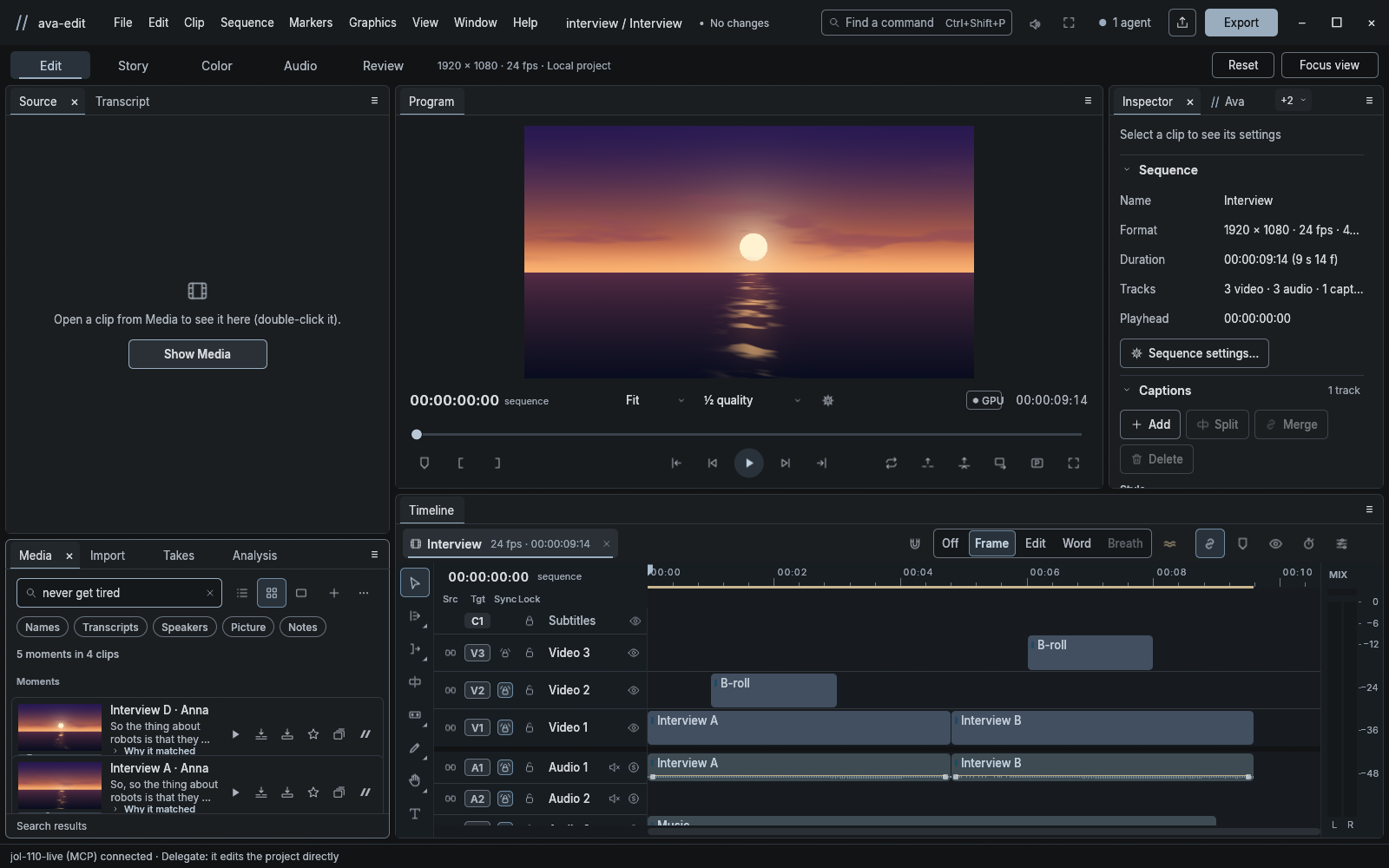Collapse the Sequence section in Inspector

[1127, 170]
